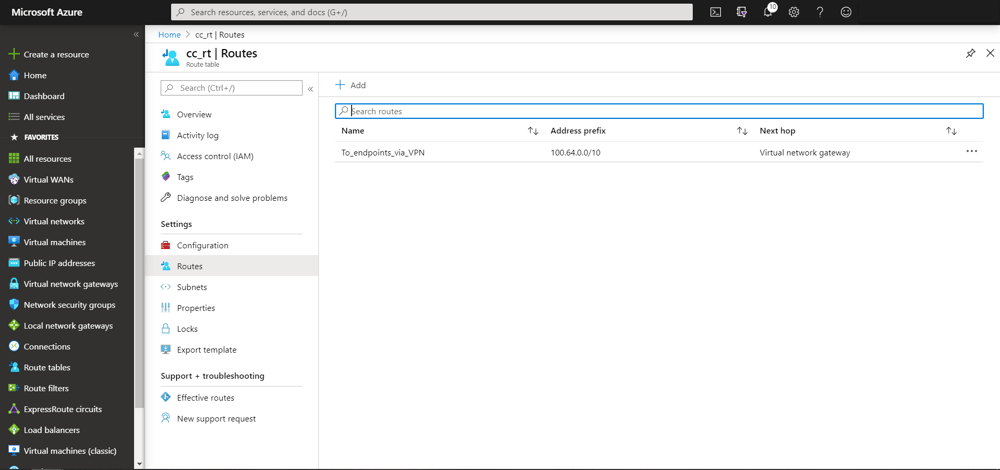The width and height of the screenshot is (1000, 470).
Task: Click Network security groups shield icon
Action: 13,305
